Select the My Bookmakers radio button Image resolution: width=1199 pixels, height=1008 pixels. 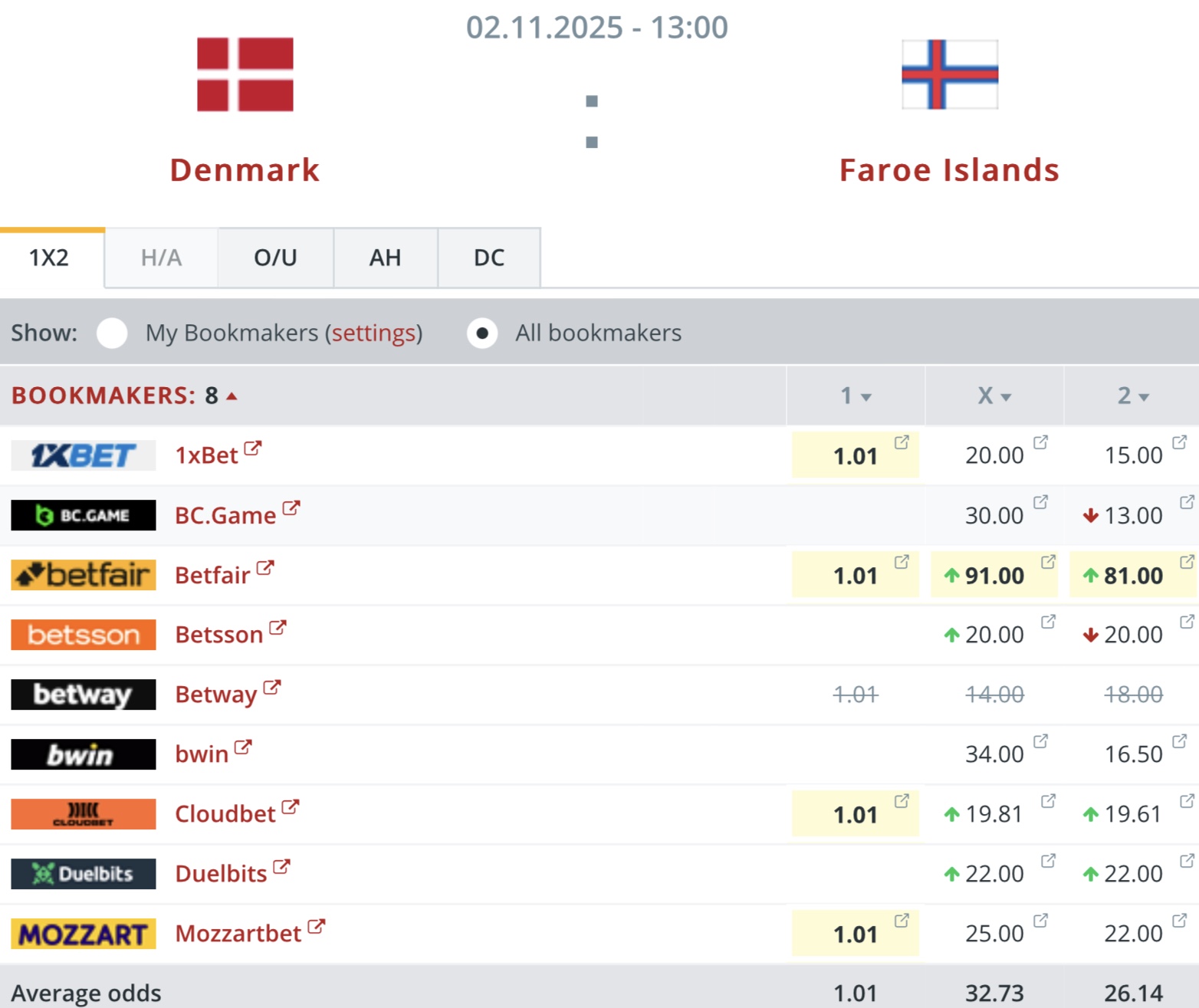tap(112, 333)
